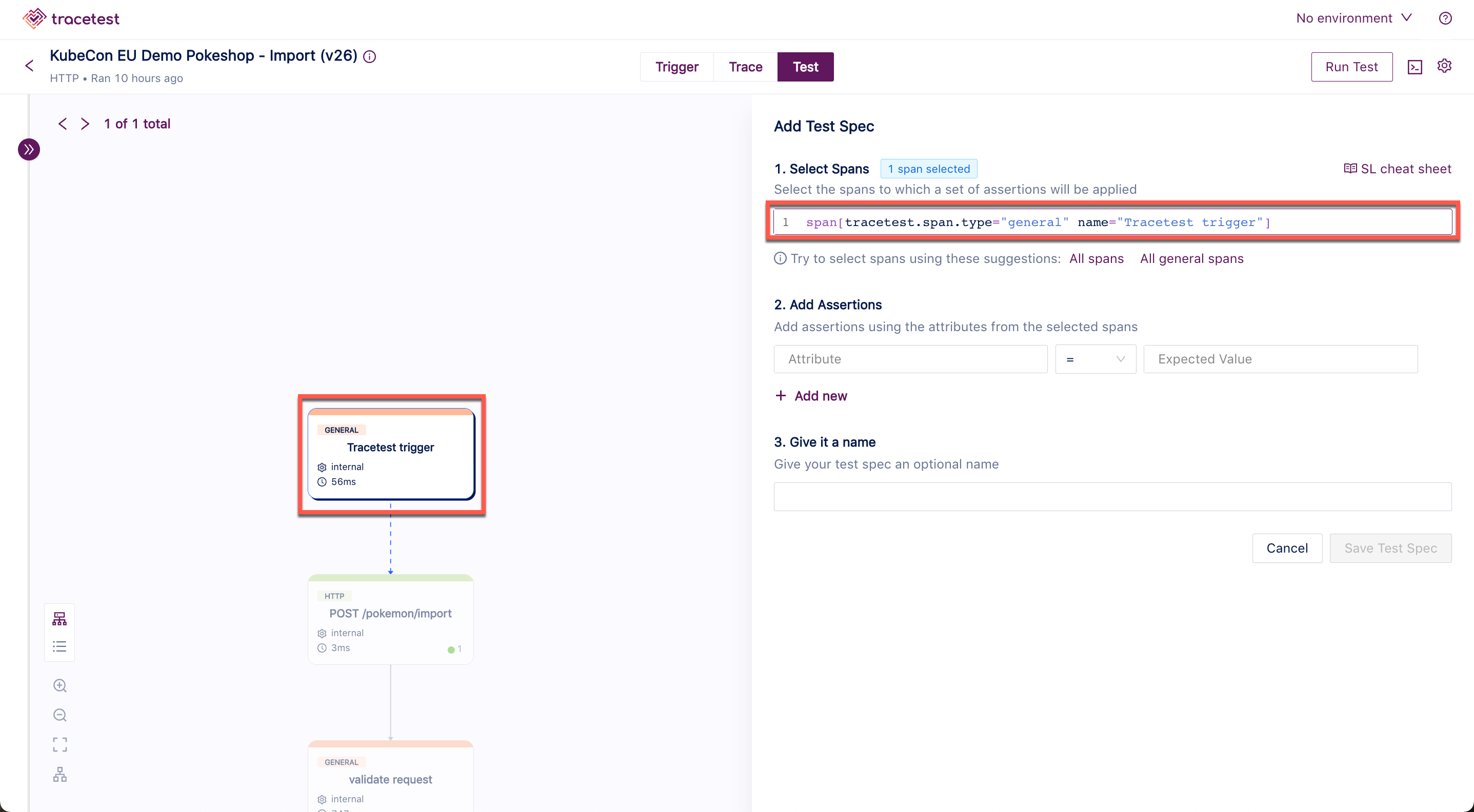Apply the All spans suggestion
Screen dimensions: 1474x812
tap(1097, 258)
